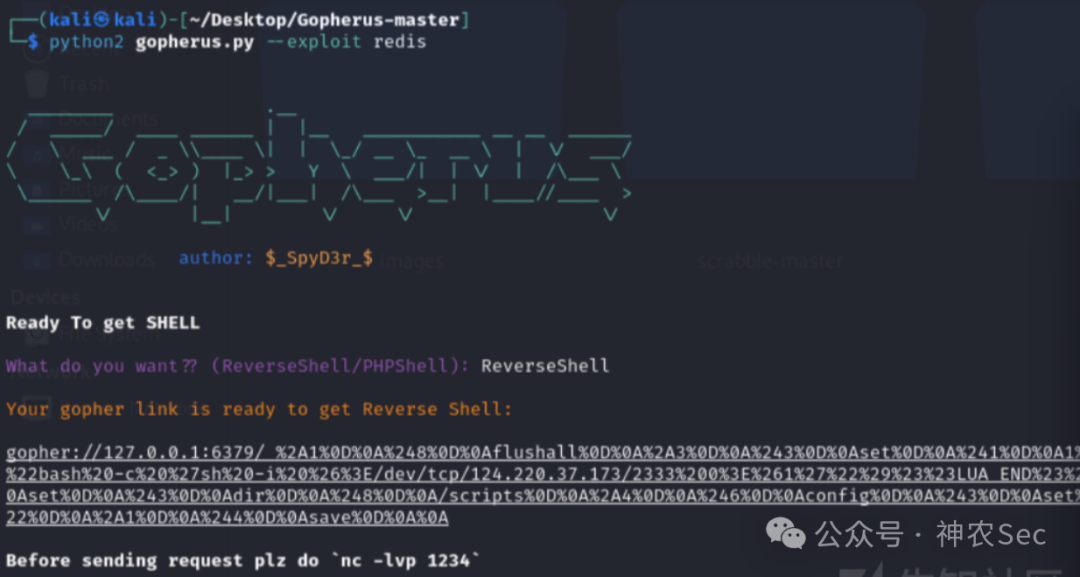Click the ~/Desktop/Gopherus-master path in prompt
Image resolution: width=1080 pixels, height=577 pixels.
coord(324,20)
